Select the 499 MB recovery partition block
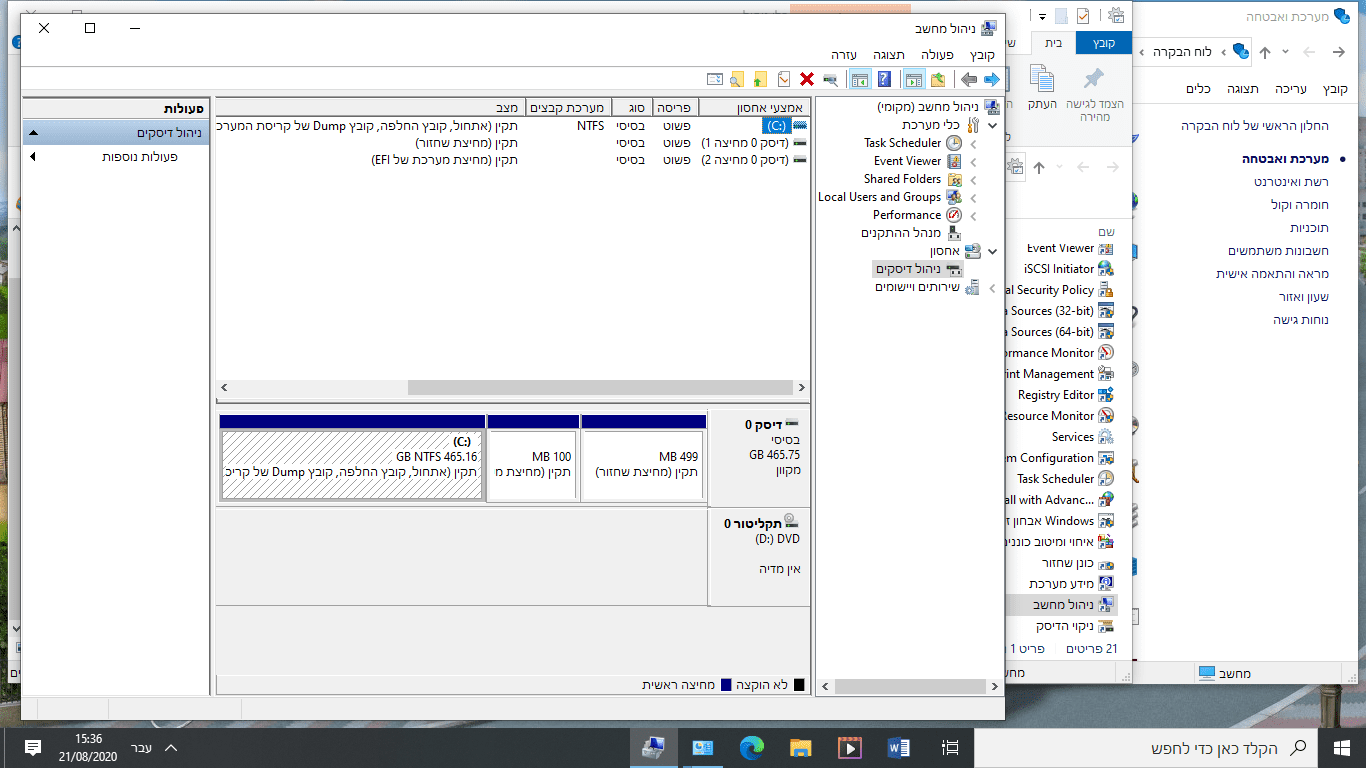The height and width of the screenshot is (768, 1366). 644,458
